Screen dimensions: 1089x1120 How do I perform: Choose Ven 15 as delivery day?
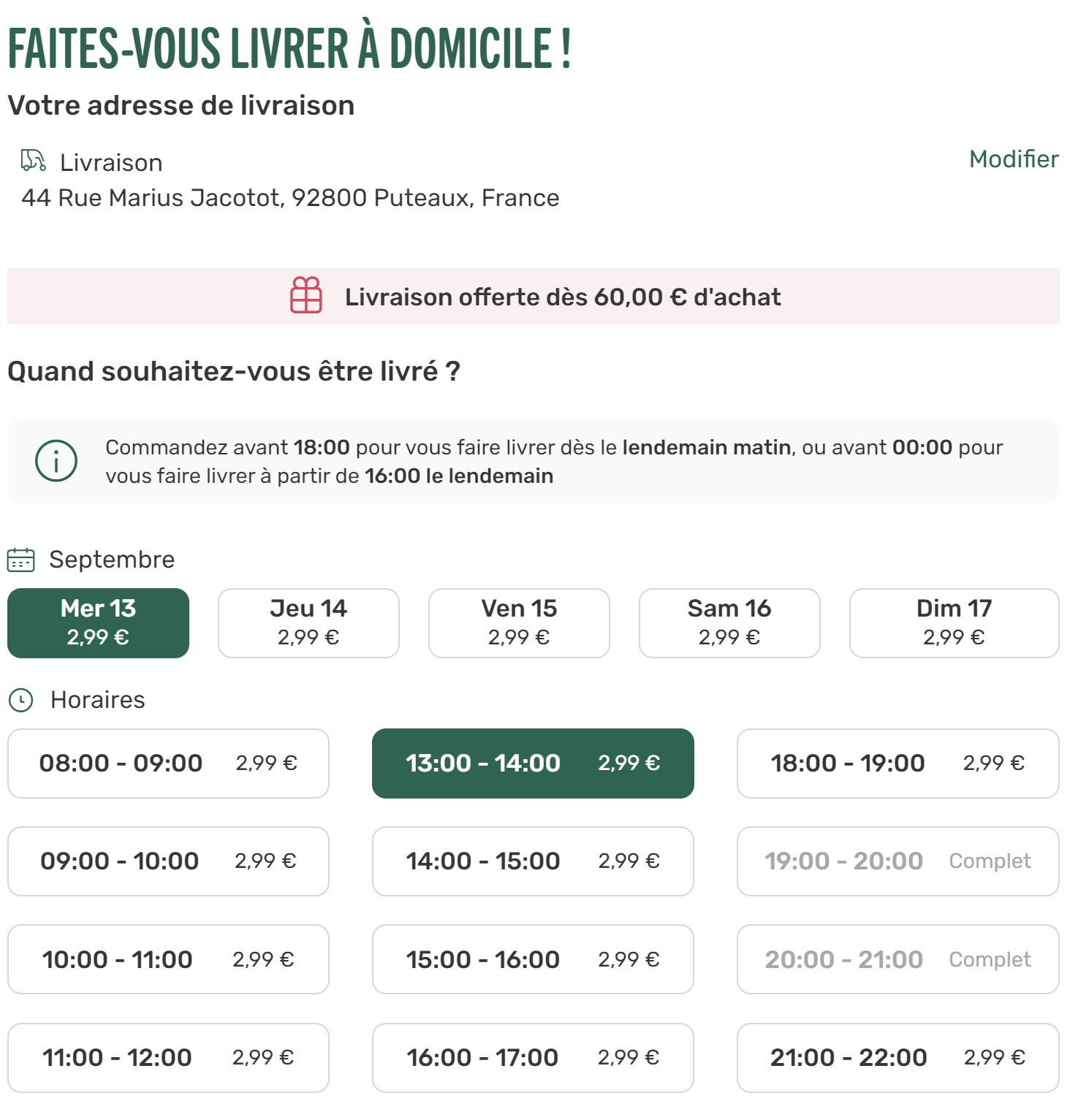coord(519,623)
